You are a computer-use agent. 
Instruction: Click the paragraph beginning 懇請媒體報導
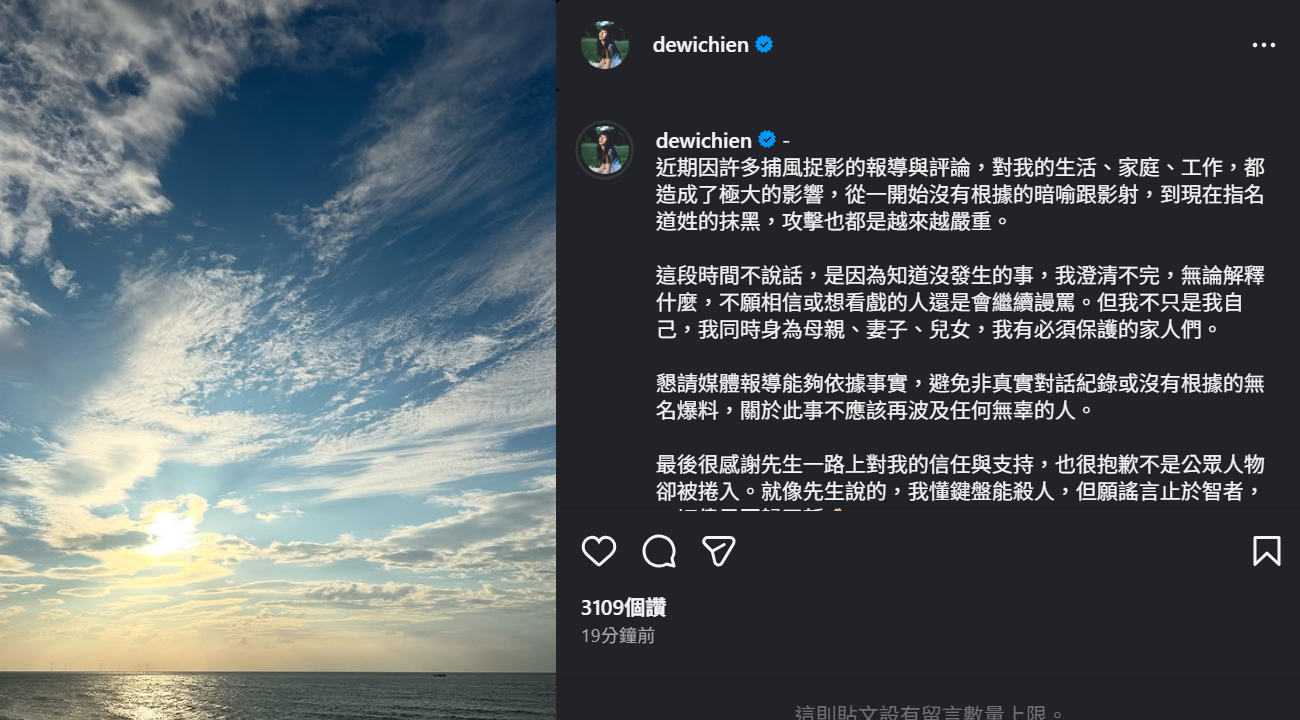[960, 396]
